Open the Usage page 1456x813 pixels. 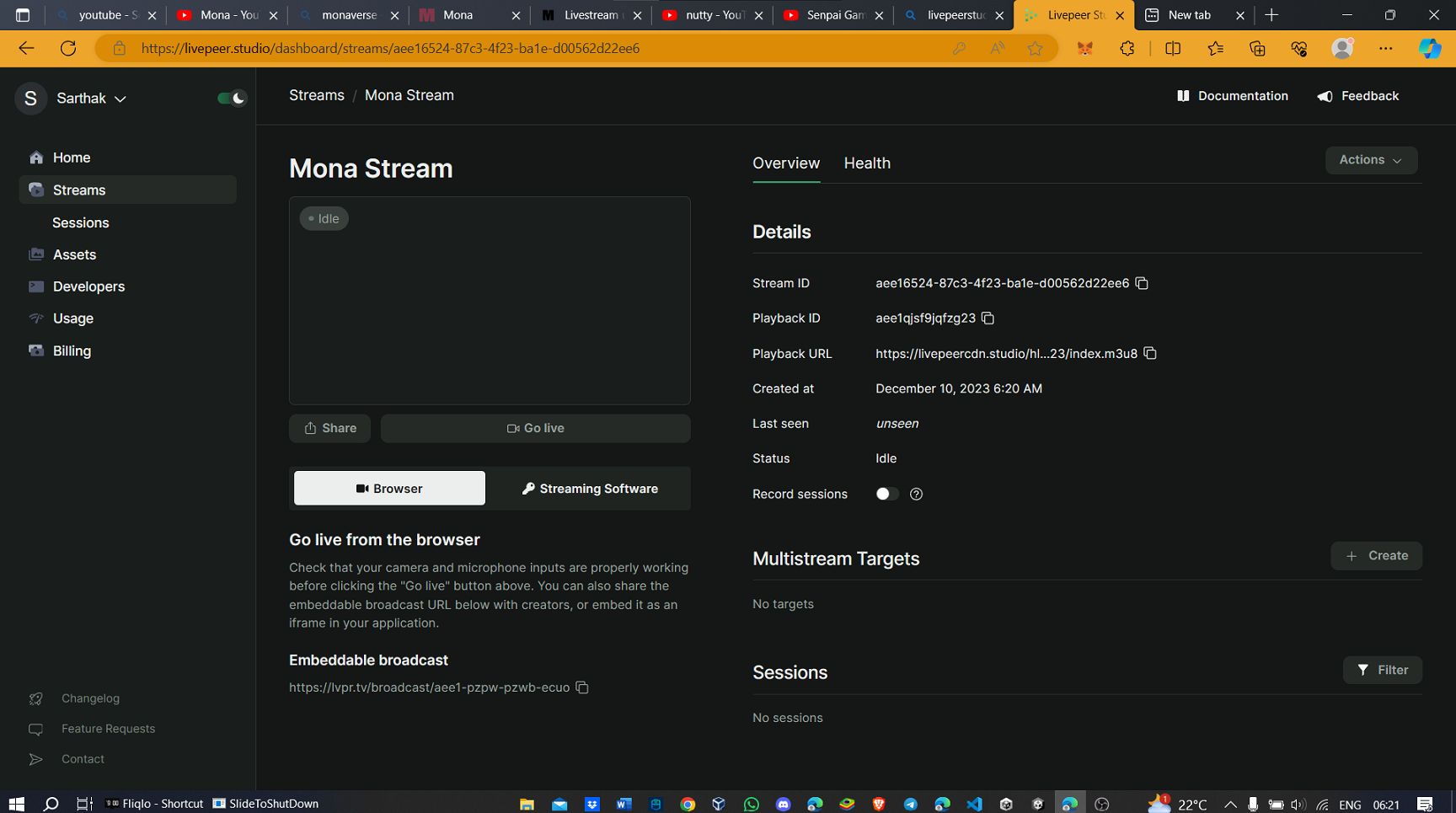(x=72, y=318)
